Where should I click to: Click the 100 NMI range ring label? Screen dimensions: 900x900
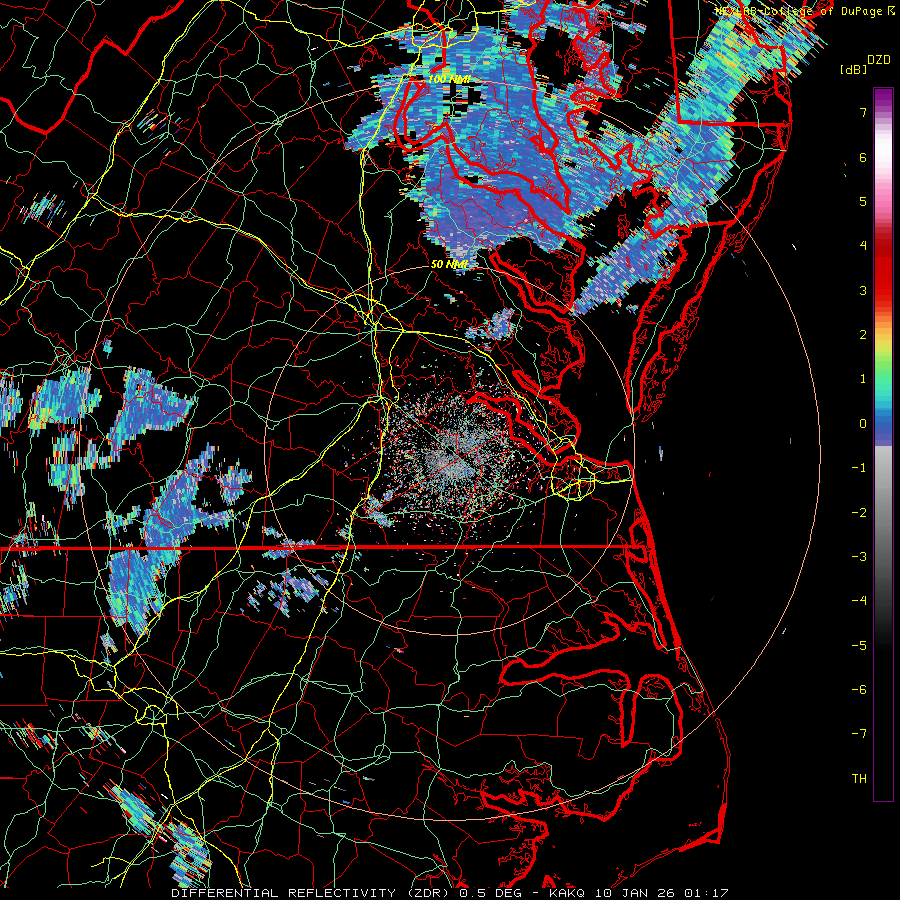coord(449,79)
